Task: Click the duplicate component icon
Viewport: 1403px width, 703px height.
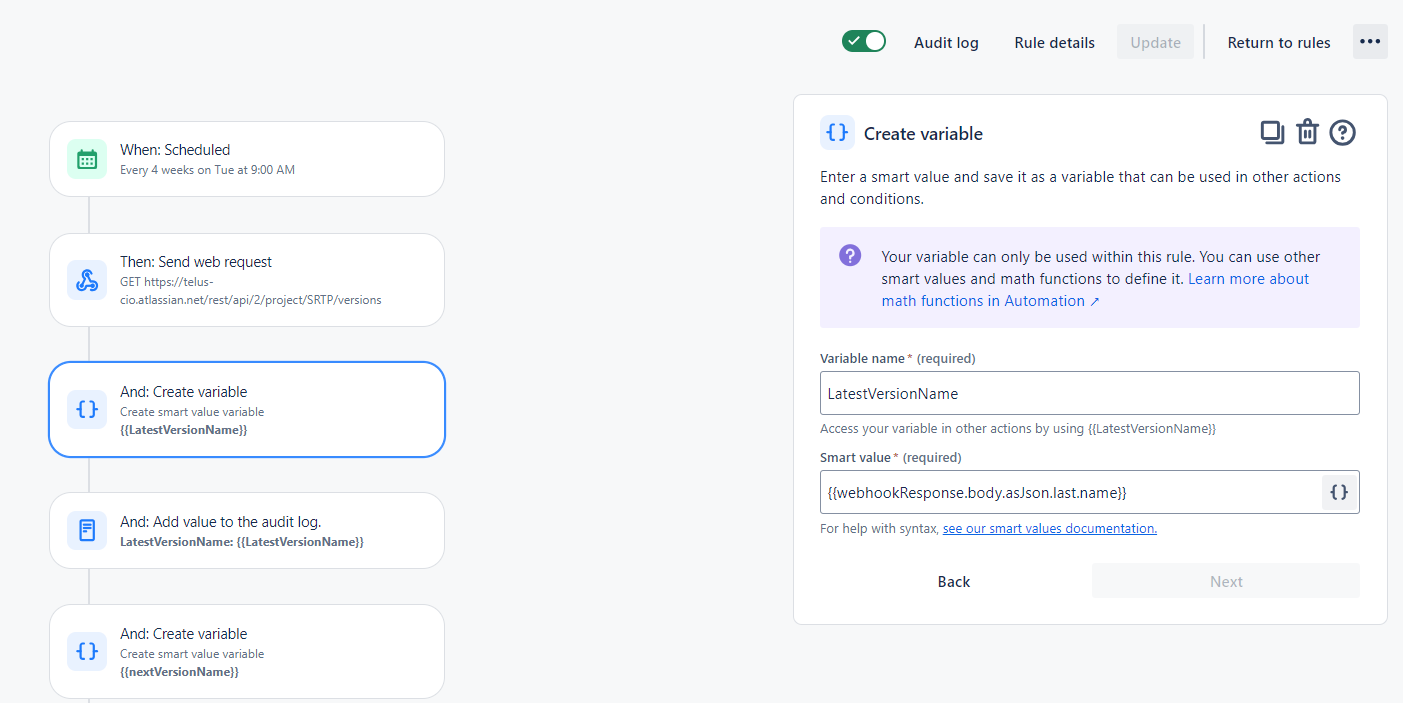Action: tap(1271, 132)
